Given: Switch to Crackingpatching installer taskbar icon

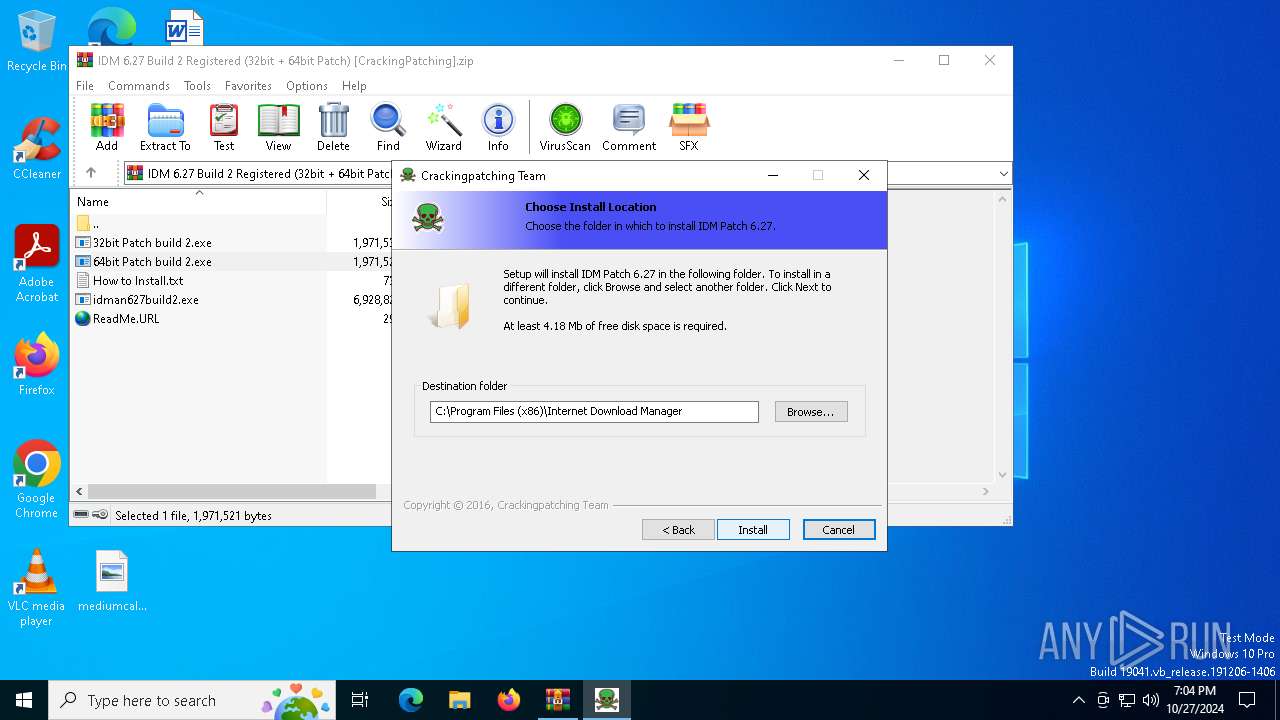Looking at the screenshot, I should [x=606, y=700].
